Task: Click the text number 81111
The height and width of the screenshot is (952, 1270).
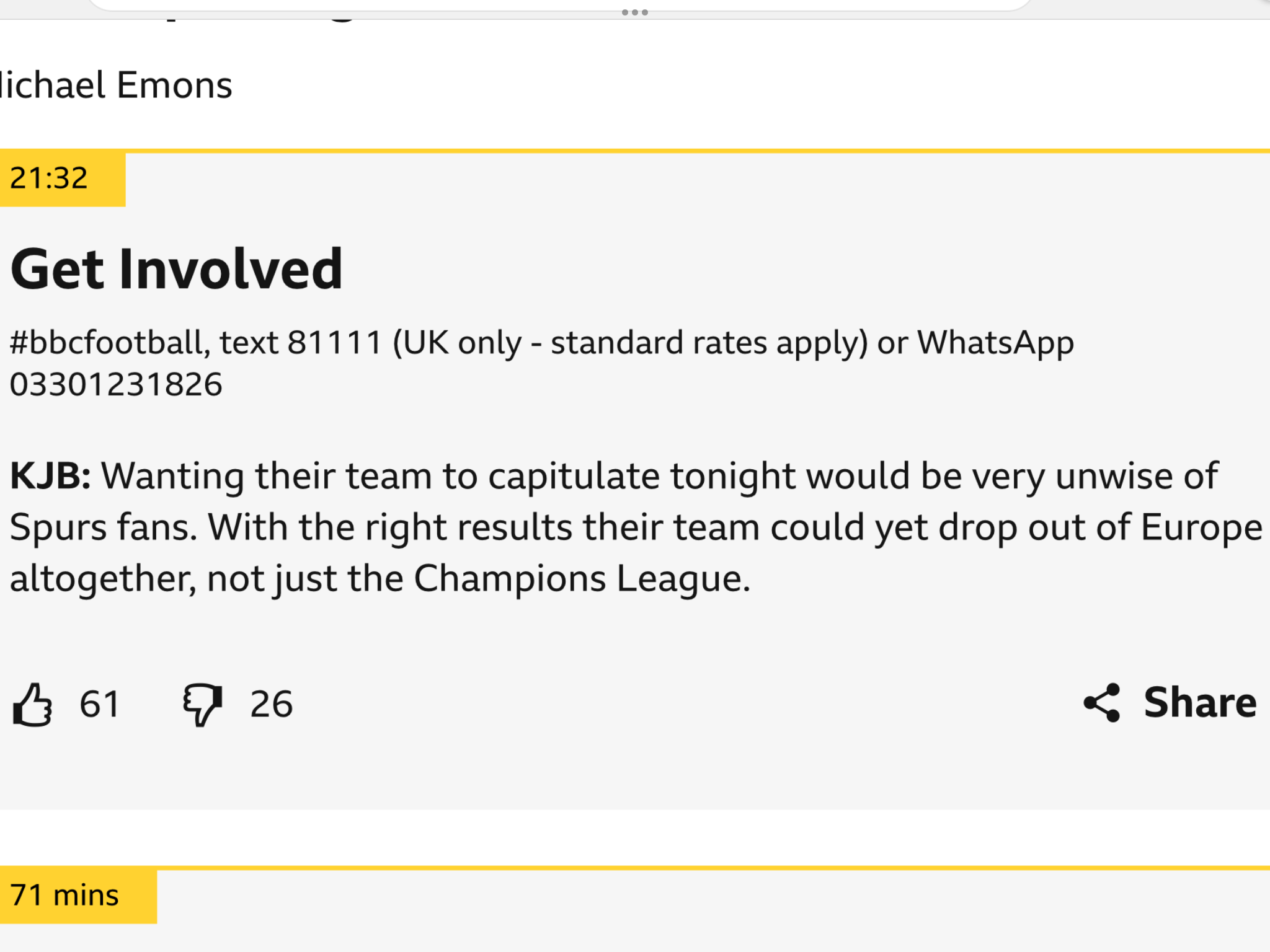Action: (x=335, y=342)
